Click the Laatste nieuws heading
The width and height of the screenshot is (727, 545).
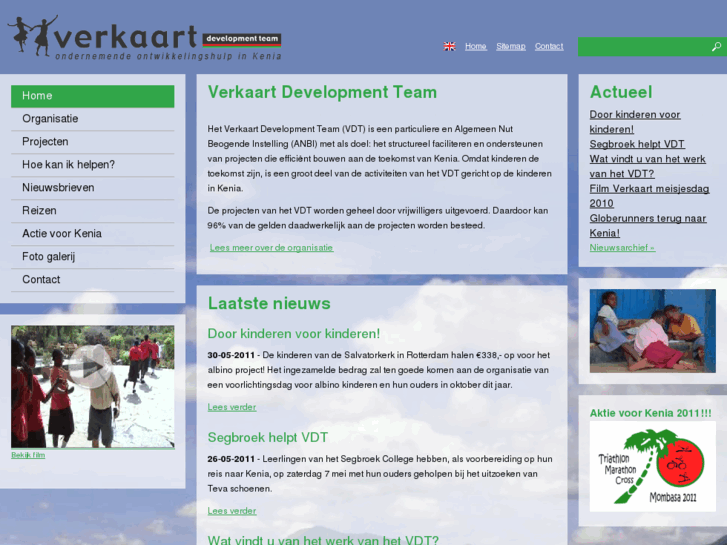click(269, 303)
